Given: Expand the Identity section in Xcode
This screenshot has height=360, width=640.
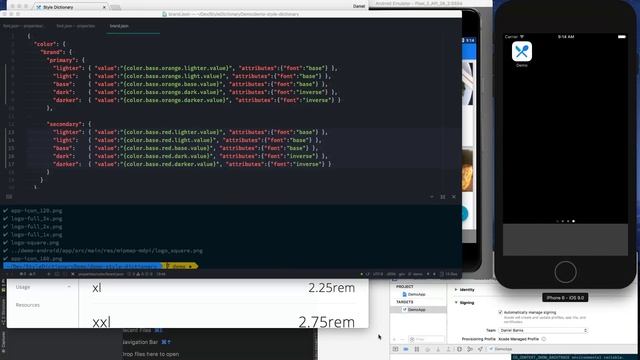Looking at the screenshot, I should tap(456, 289).
